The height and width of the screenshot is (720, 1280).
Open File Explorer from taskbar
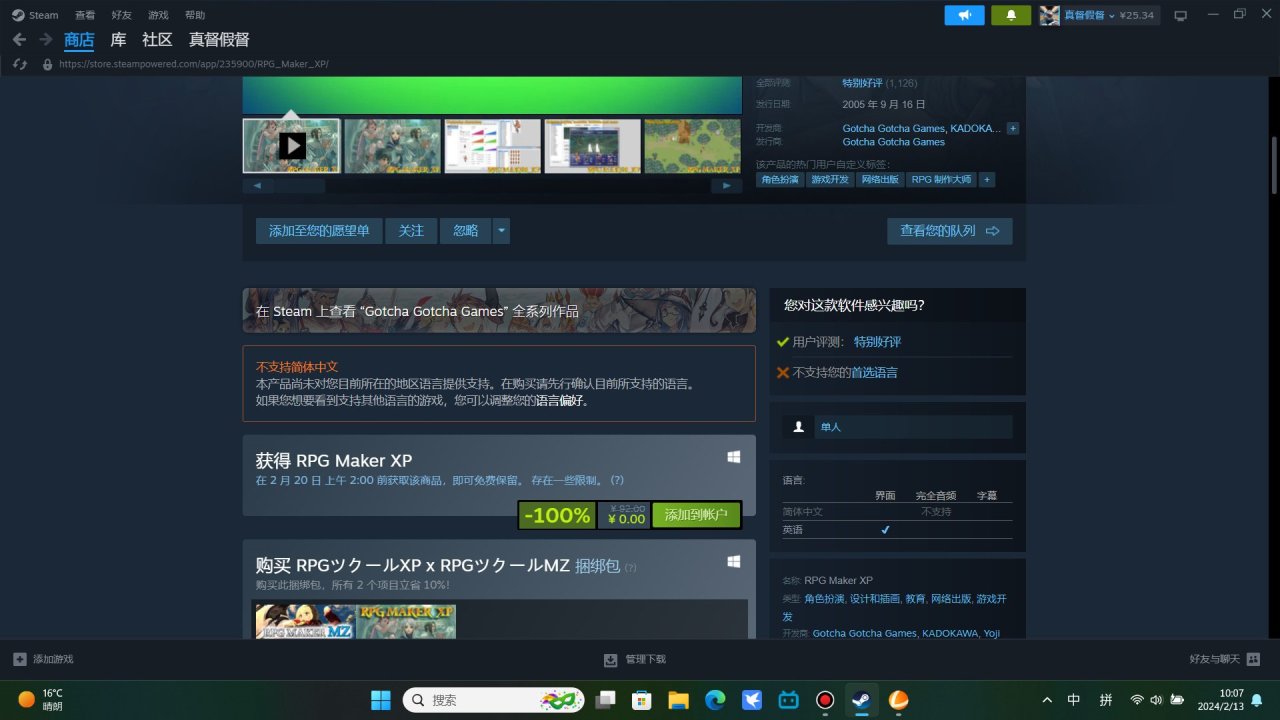678,699
